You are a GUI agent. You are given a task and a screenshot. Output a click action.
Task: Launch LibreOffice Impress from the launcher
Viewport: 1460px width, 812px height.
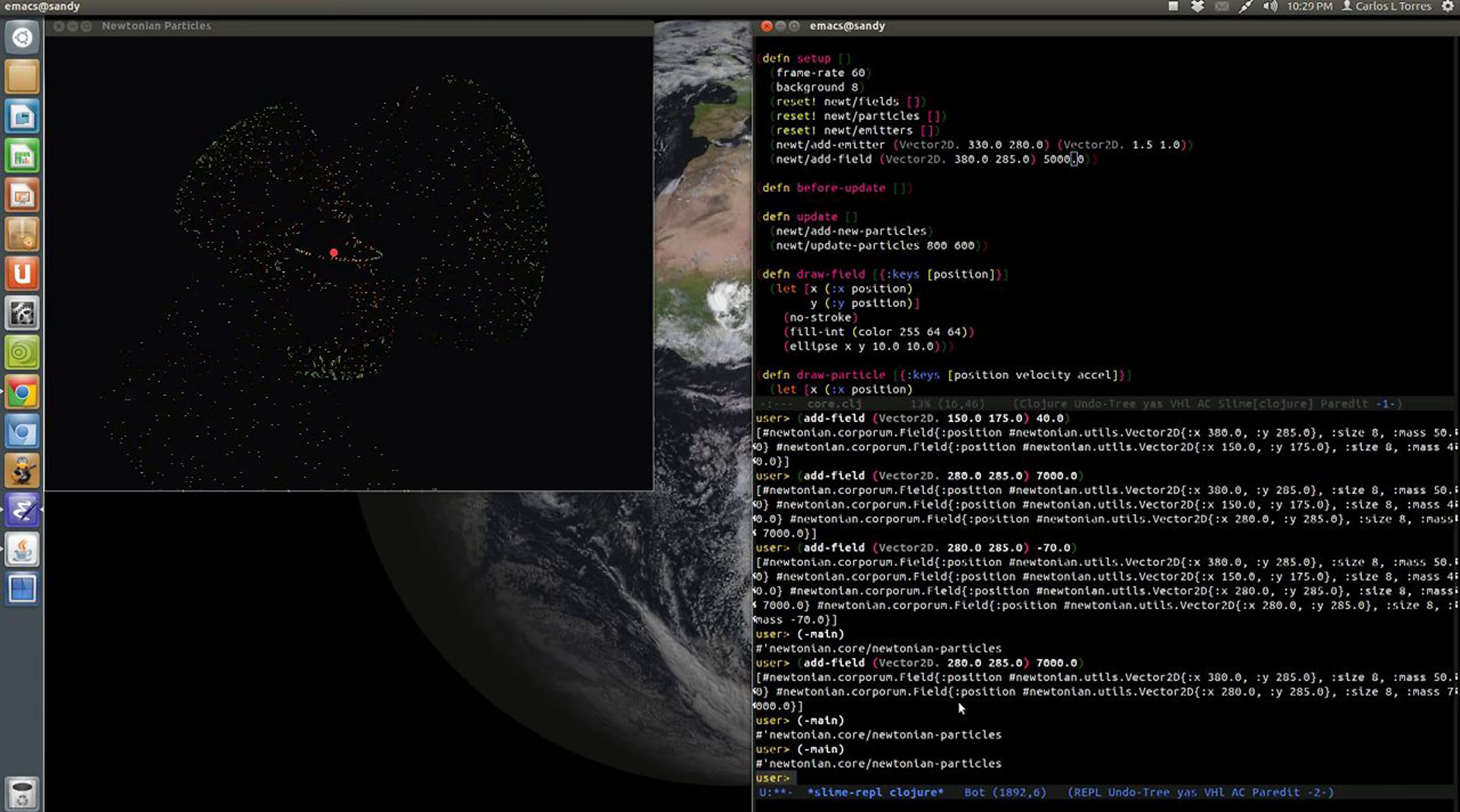click(22, 196)
